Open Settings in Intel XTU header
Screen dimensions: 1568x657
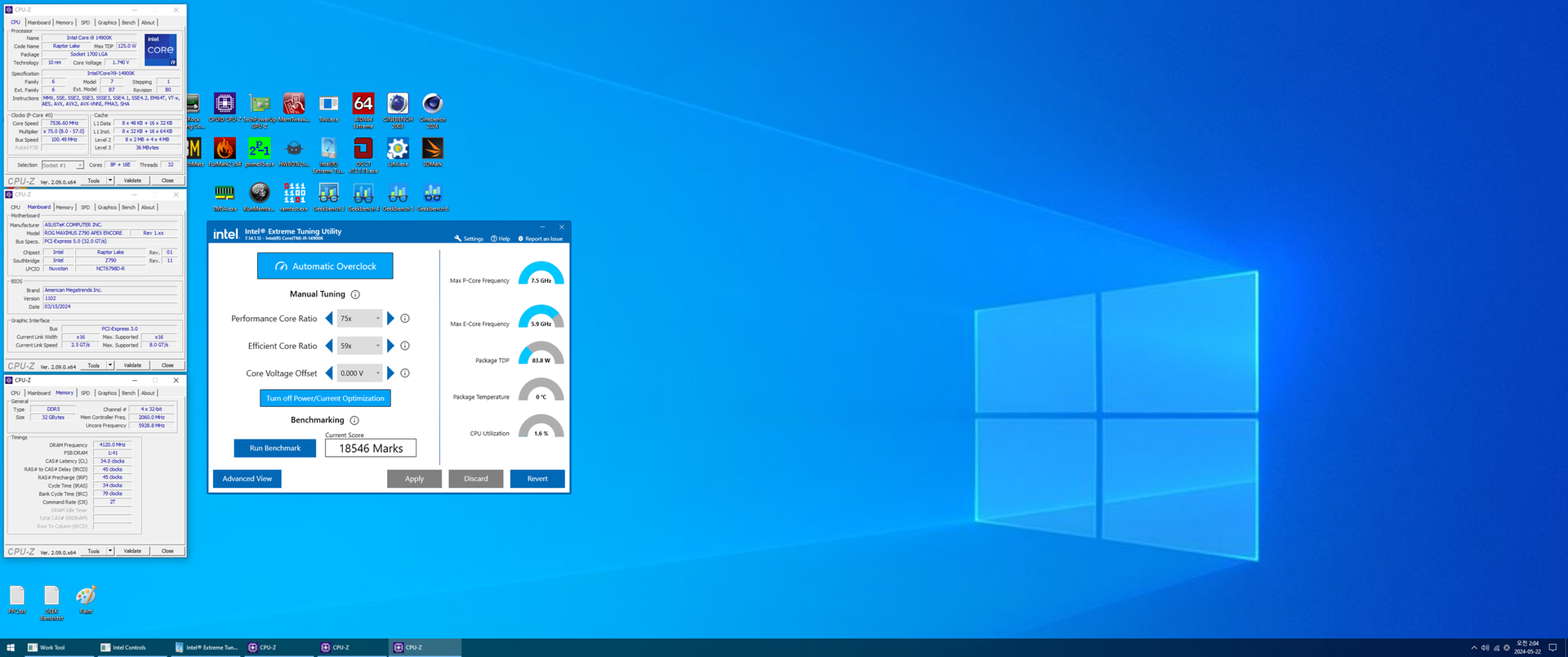pos(469,239)
